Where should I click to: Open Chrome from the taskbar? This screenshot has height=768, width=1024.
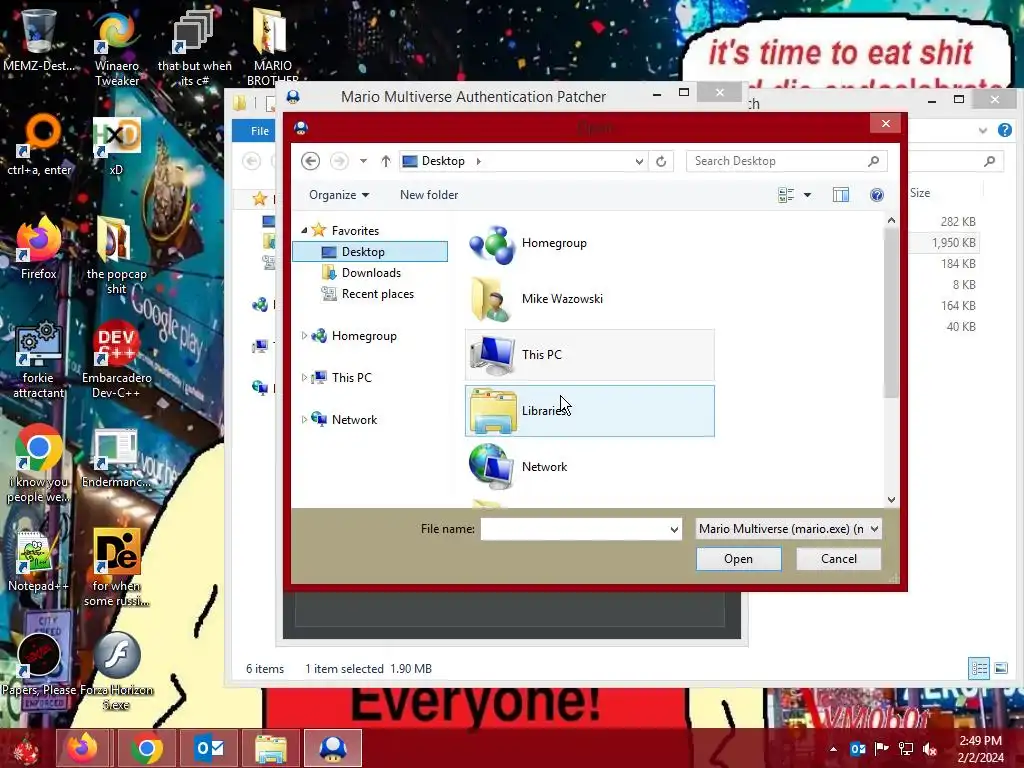[x=146, y=748]
